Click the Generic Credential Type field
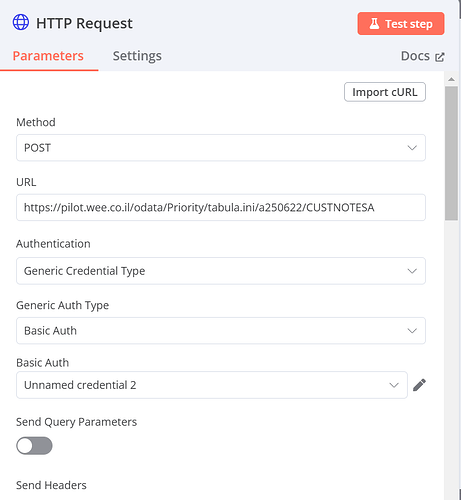Image resolution: width=461 pixels, height=500 pixels. [x=221, y=271]
